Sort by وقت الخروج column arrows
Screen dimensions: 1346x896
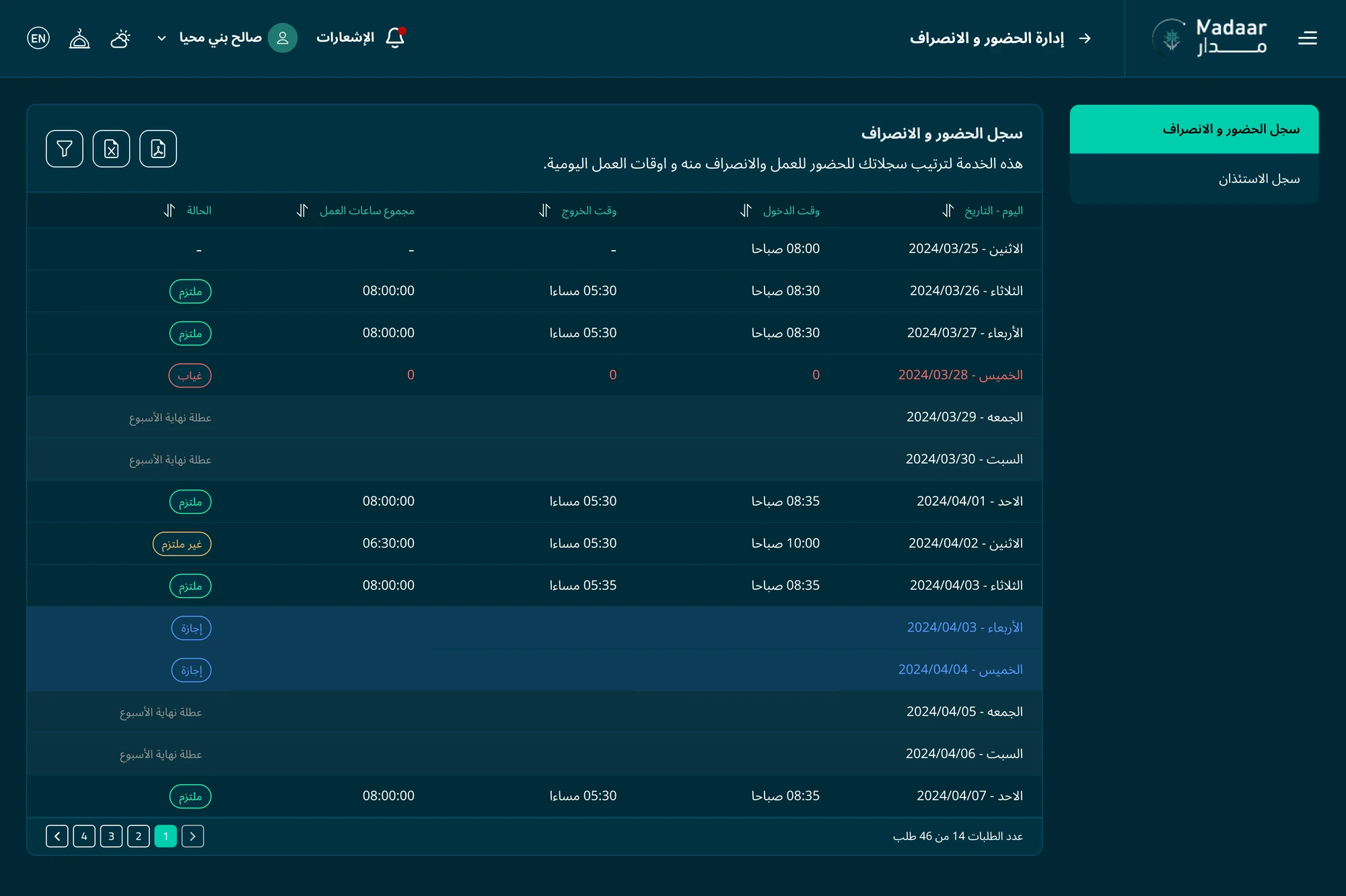point(544,211)
